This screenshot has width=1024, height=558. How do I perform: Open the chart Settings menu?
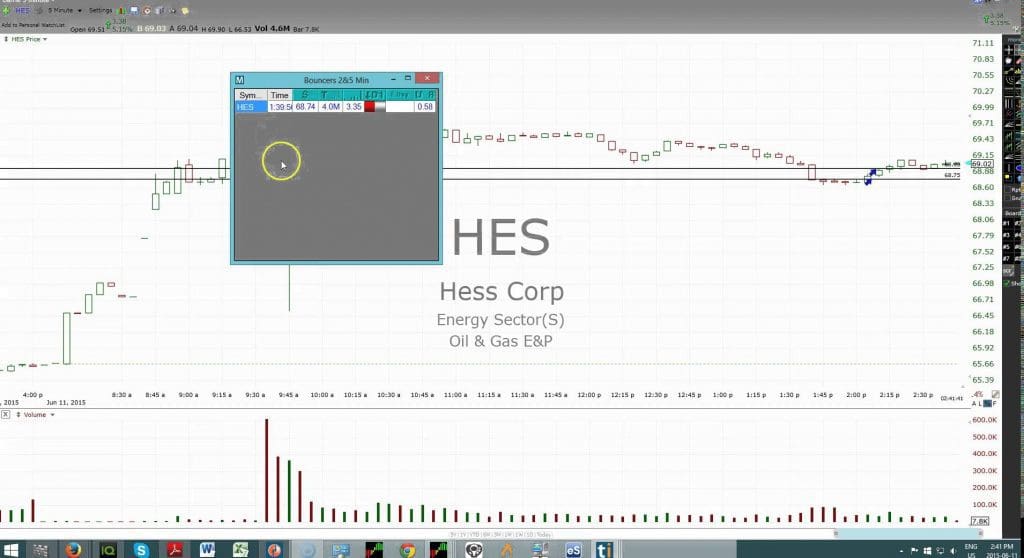[101, 10]
